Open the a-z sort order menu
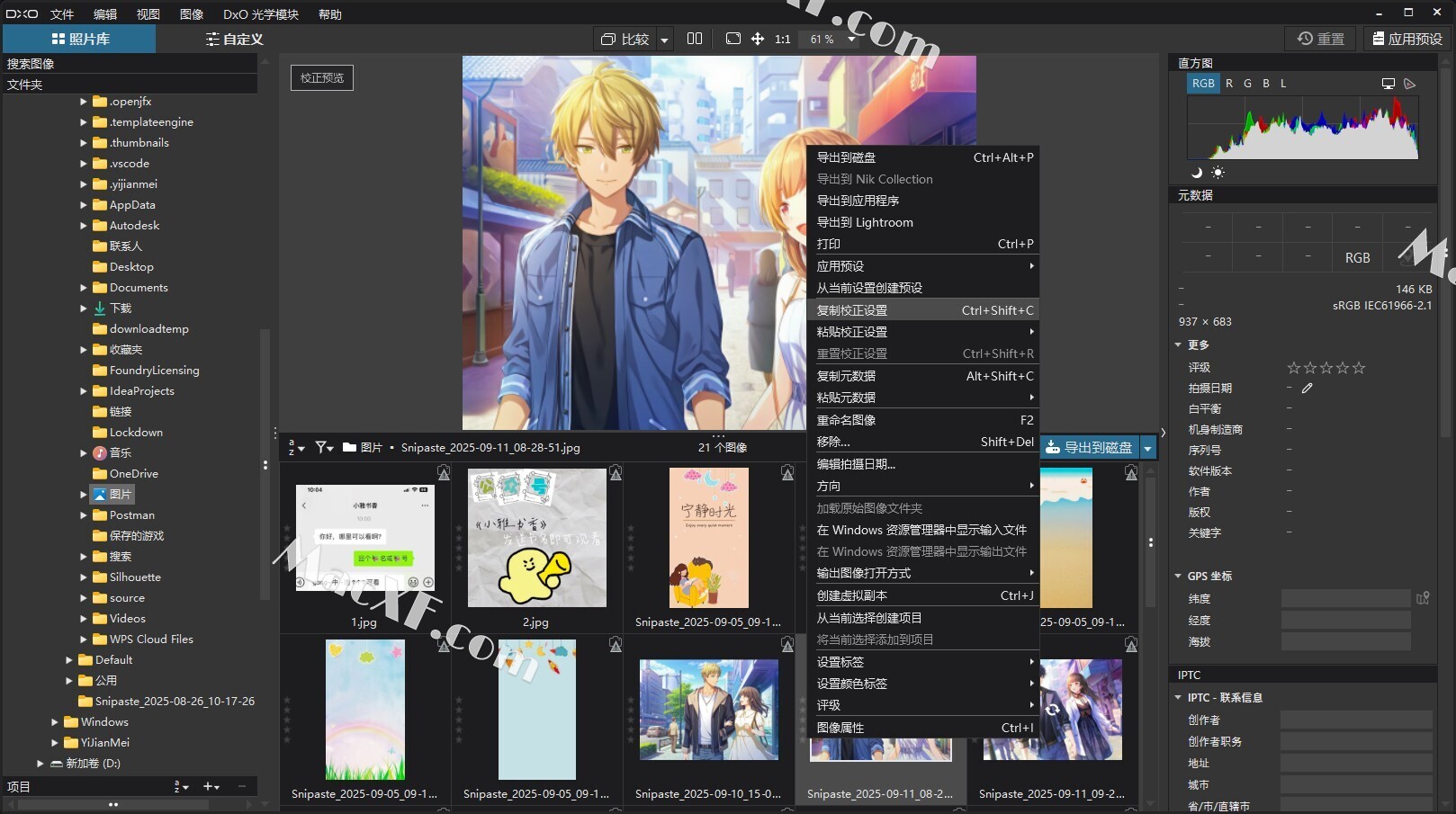The height and width of the screenshot is (814, 1456). 296,447
